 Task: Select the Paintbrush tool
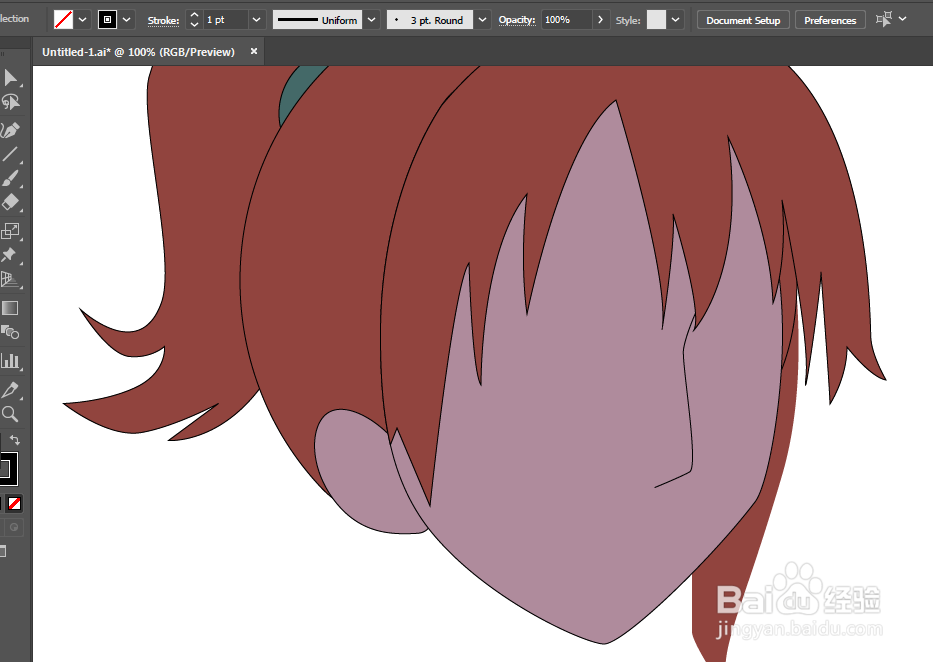tap(10, 178)
